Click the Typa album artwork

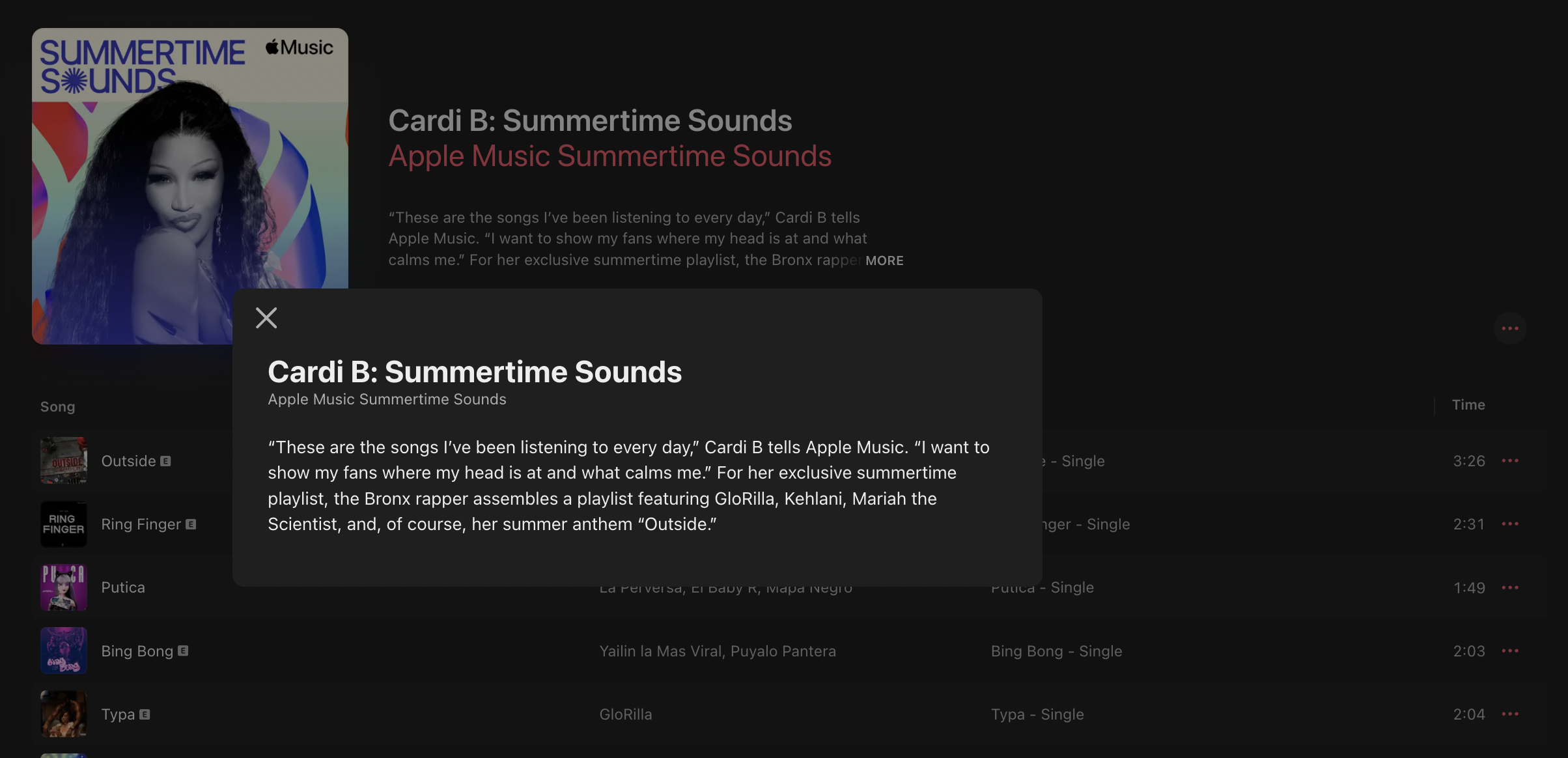[x=64, y=714]
